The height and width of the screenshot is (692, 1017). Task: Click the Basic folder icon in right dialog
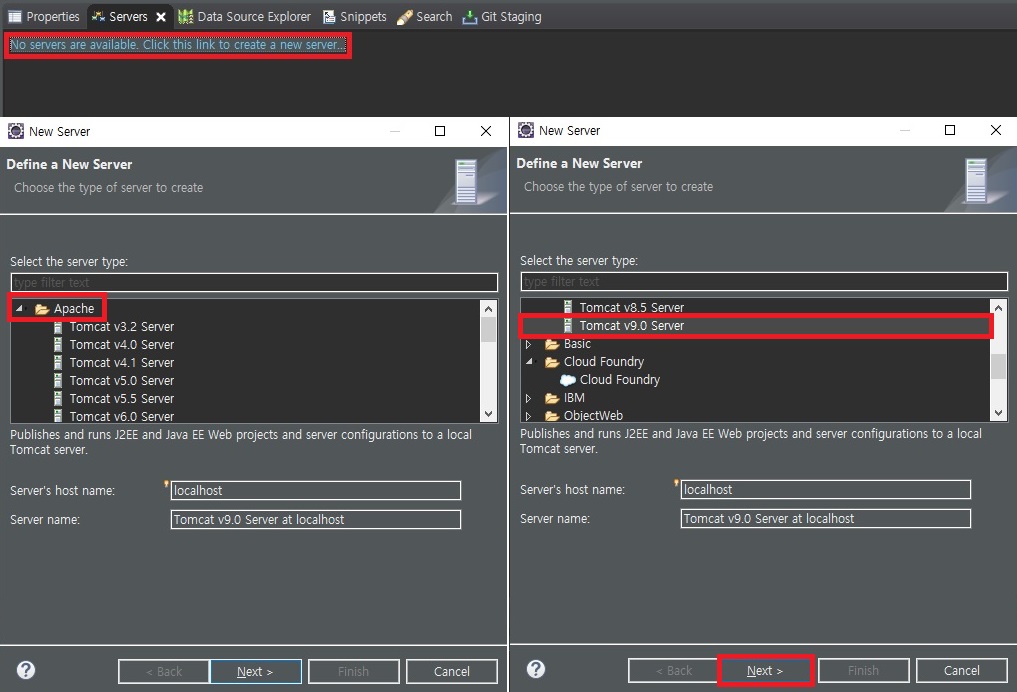coord(552,344)
